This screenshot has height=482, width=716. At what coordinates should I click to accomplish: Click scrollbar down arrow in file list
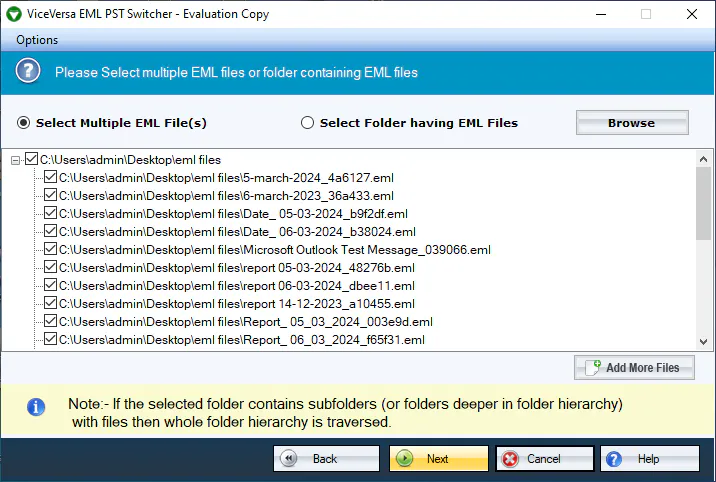[703, 341]
